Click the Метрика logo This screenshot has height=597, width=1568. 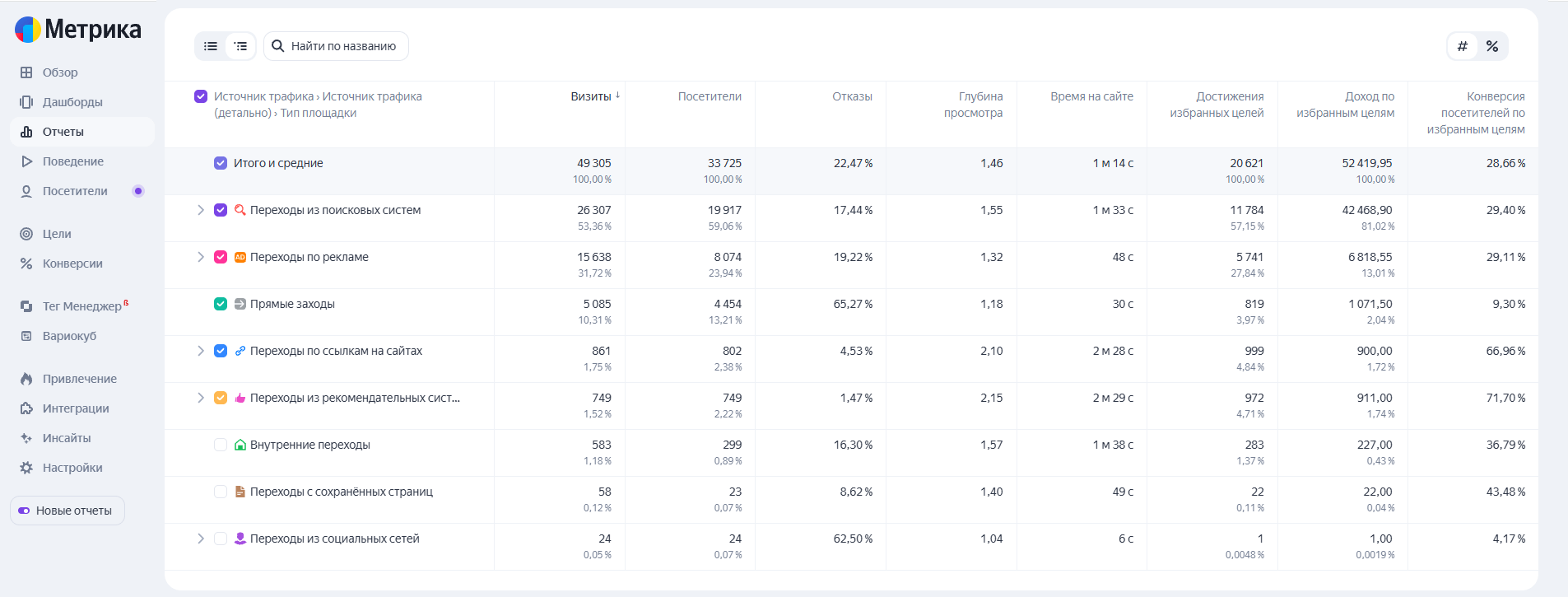tap(78, 30)
